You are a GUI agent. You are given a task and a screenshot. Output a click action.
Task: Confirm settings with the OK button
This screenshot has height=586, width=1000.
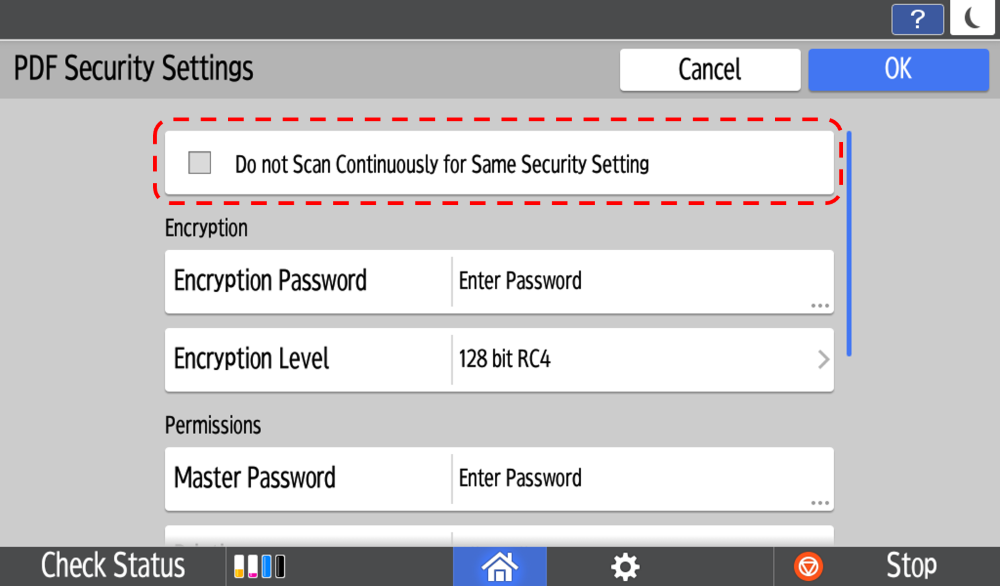(x=898, y=69)
